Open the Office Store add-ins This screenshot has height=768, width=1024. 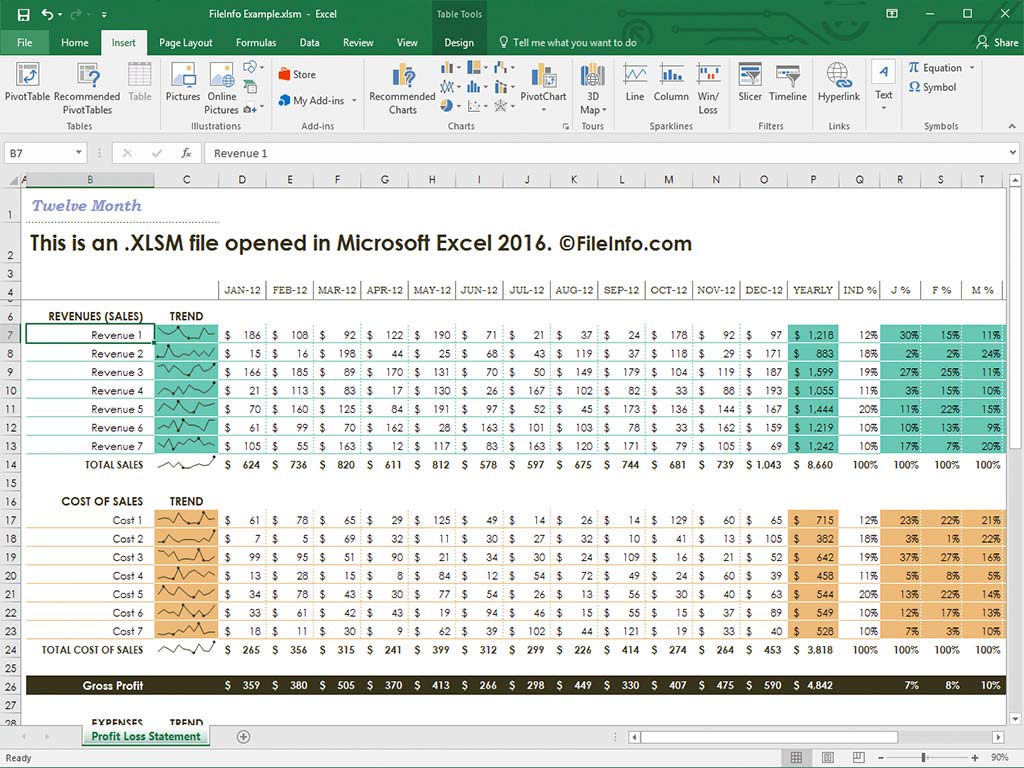[297, 74]
